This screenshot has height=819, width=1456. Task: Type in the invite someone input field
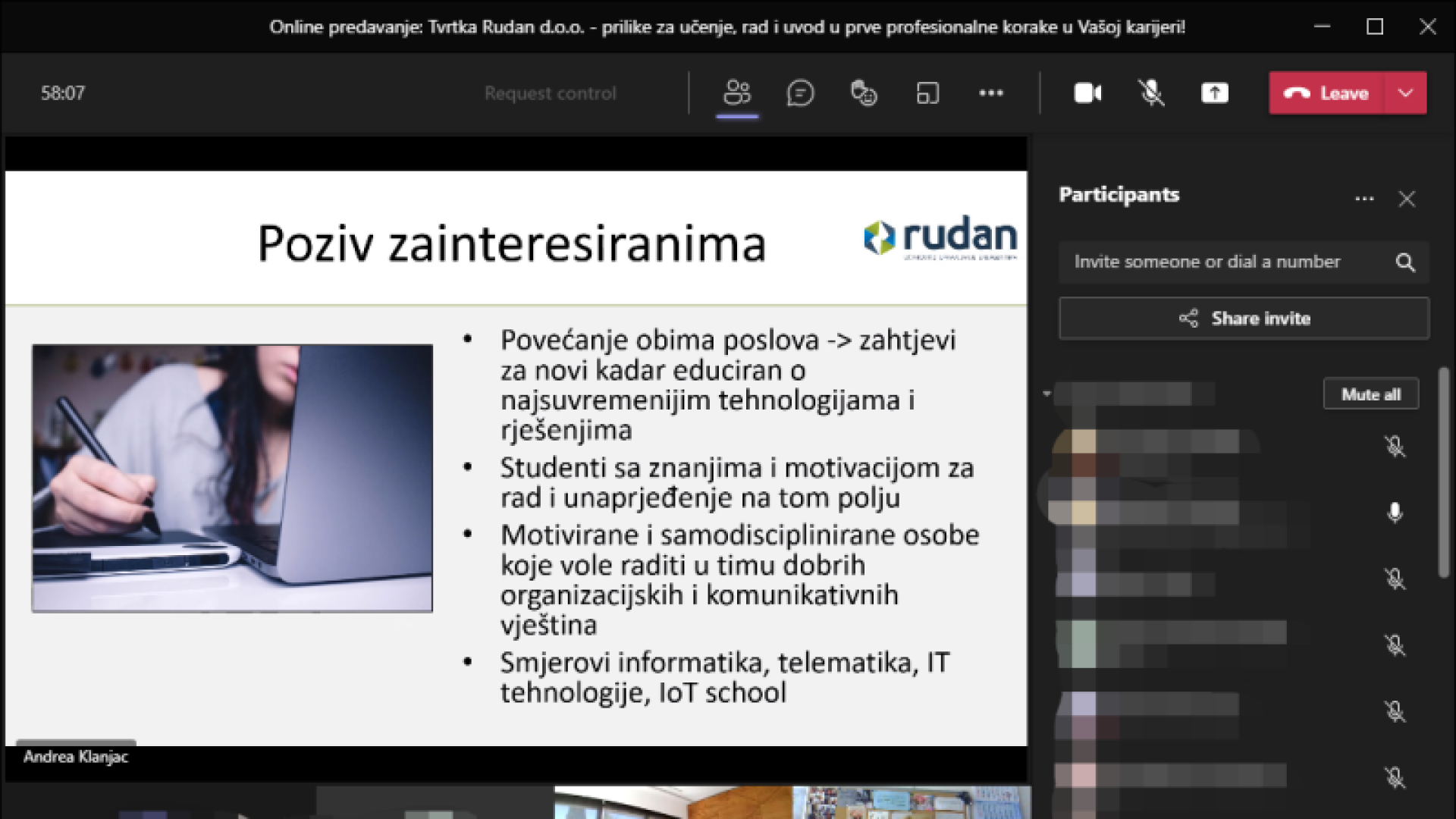point(1213,262)
